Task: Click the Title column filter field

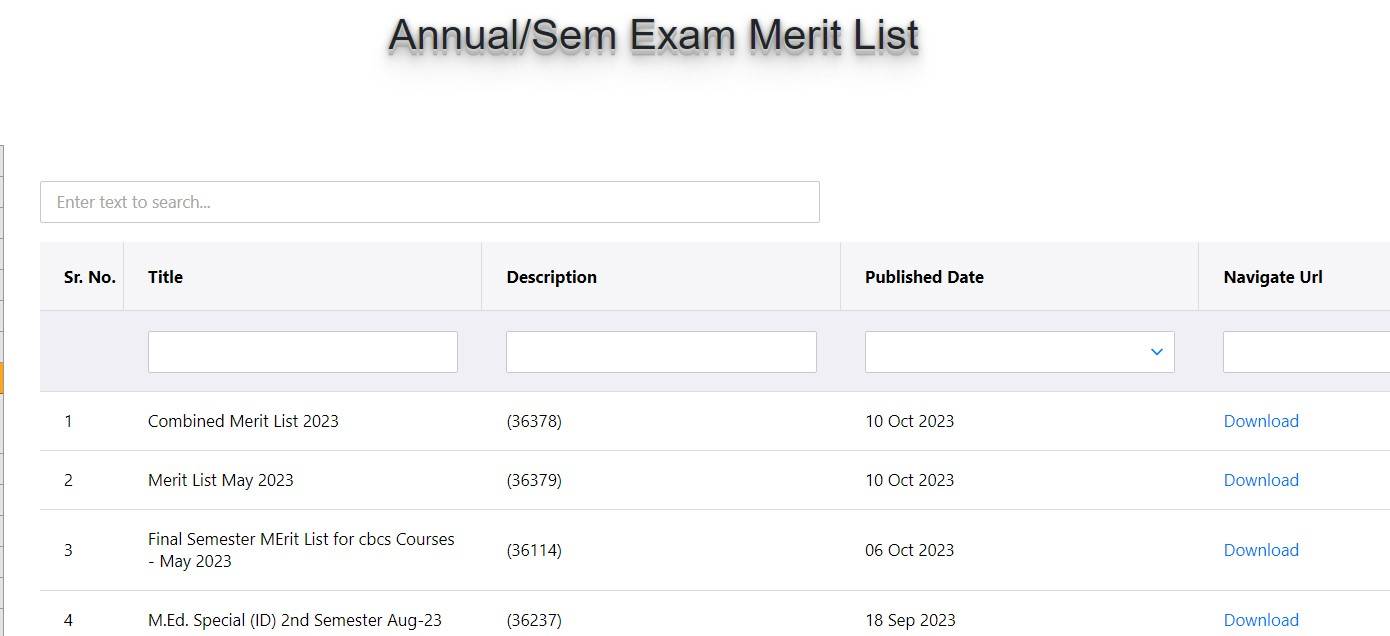Action: tap(302, 352)
